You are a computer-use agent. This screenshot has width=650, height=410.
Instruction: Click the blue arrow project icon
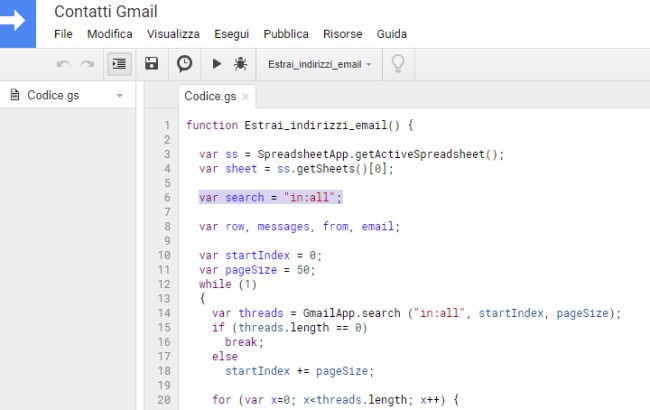17,23
